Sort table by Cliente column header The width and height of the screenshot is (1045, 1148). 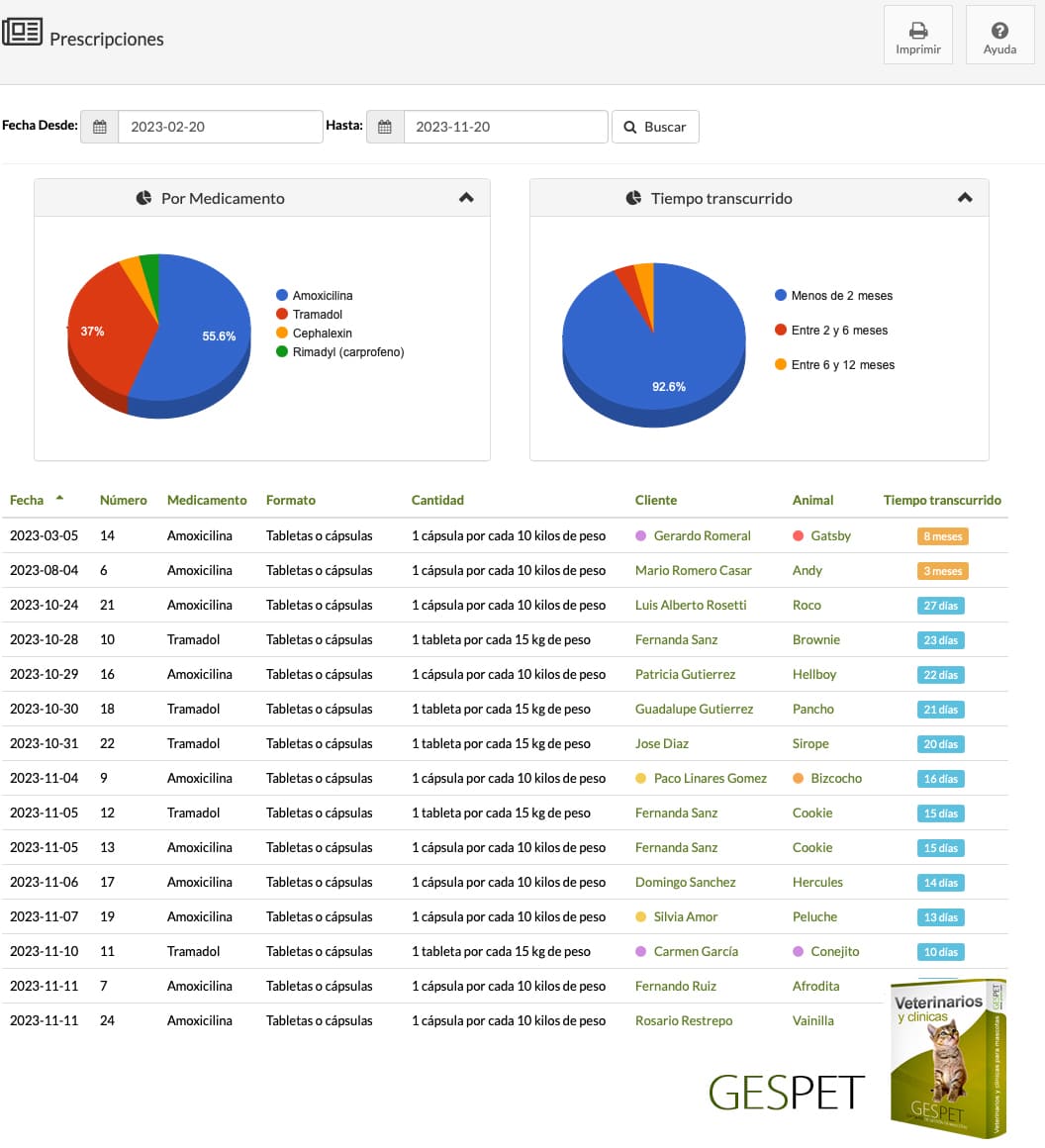(655, 500)
